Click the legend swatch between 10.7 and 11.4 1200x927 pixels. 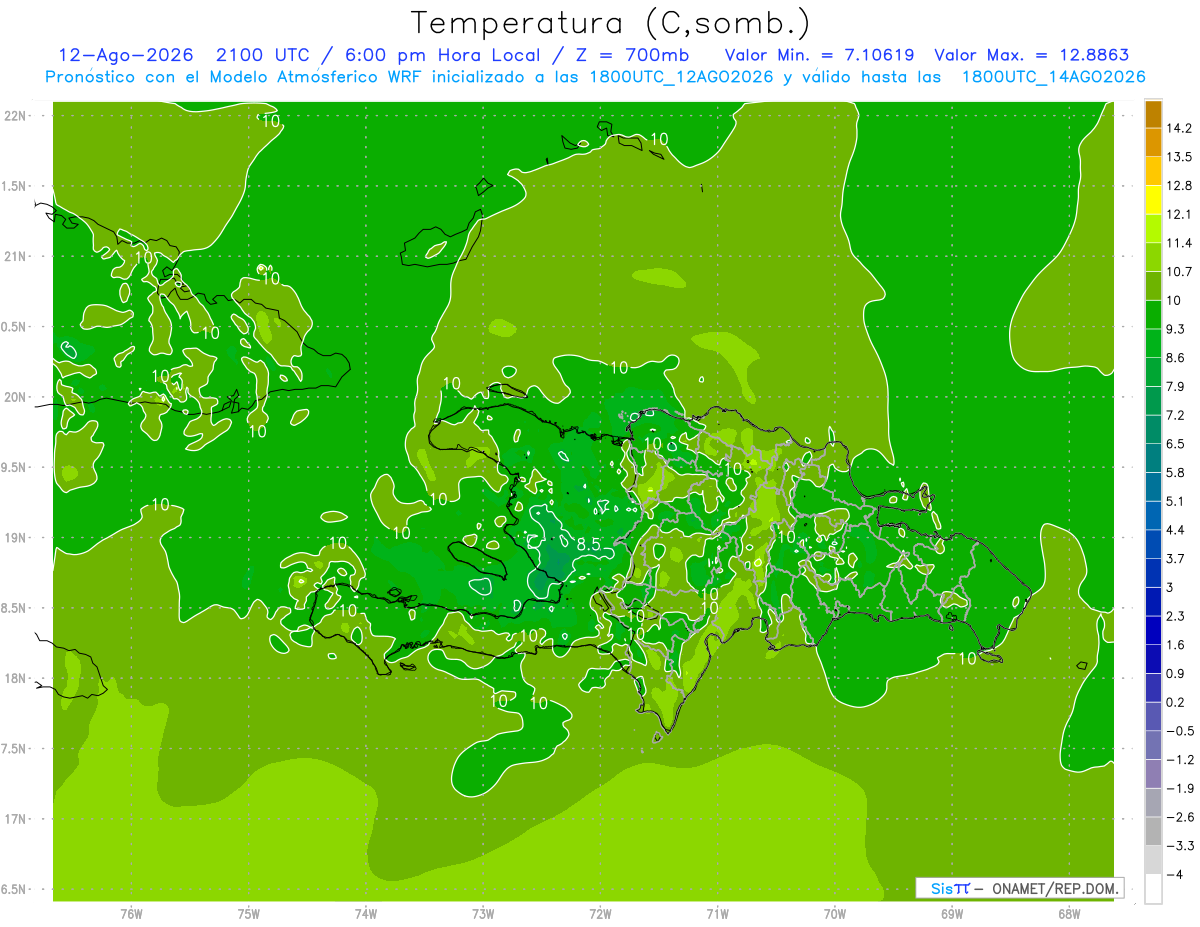[1153, 257]
